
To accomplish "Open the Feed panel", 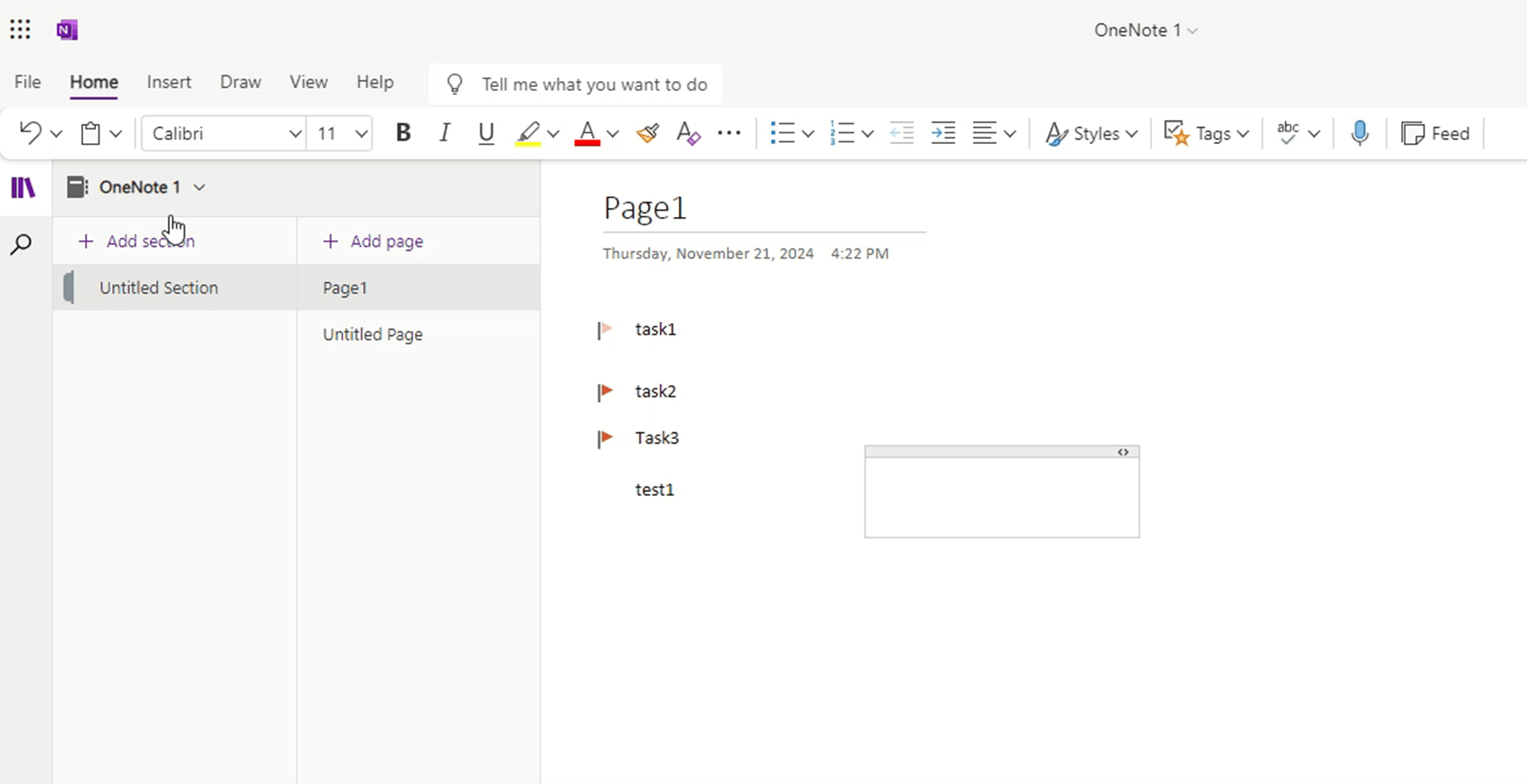I will tap(1436, 132).
